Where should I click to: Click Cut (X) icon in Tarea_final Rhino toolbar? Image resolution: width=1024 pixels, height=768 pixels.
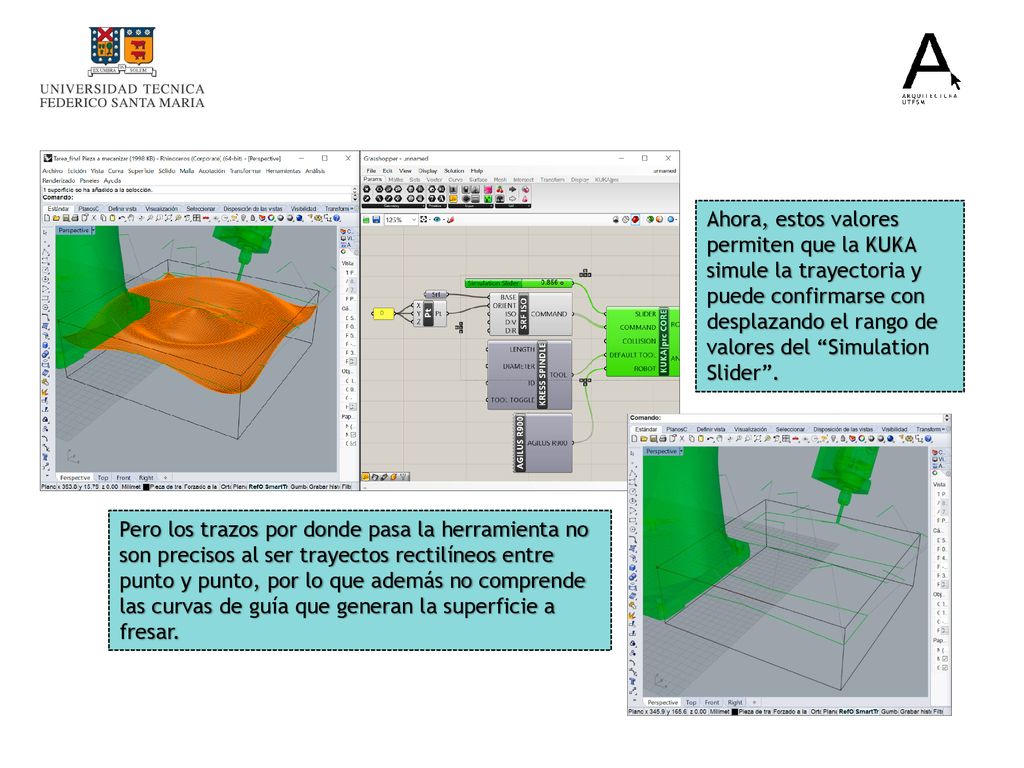[93, 218]
